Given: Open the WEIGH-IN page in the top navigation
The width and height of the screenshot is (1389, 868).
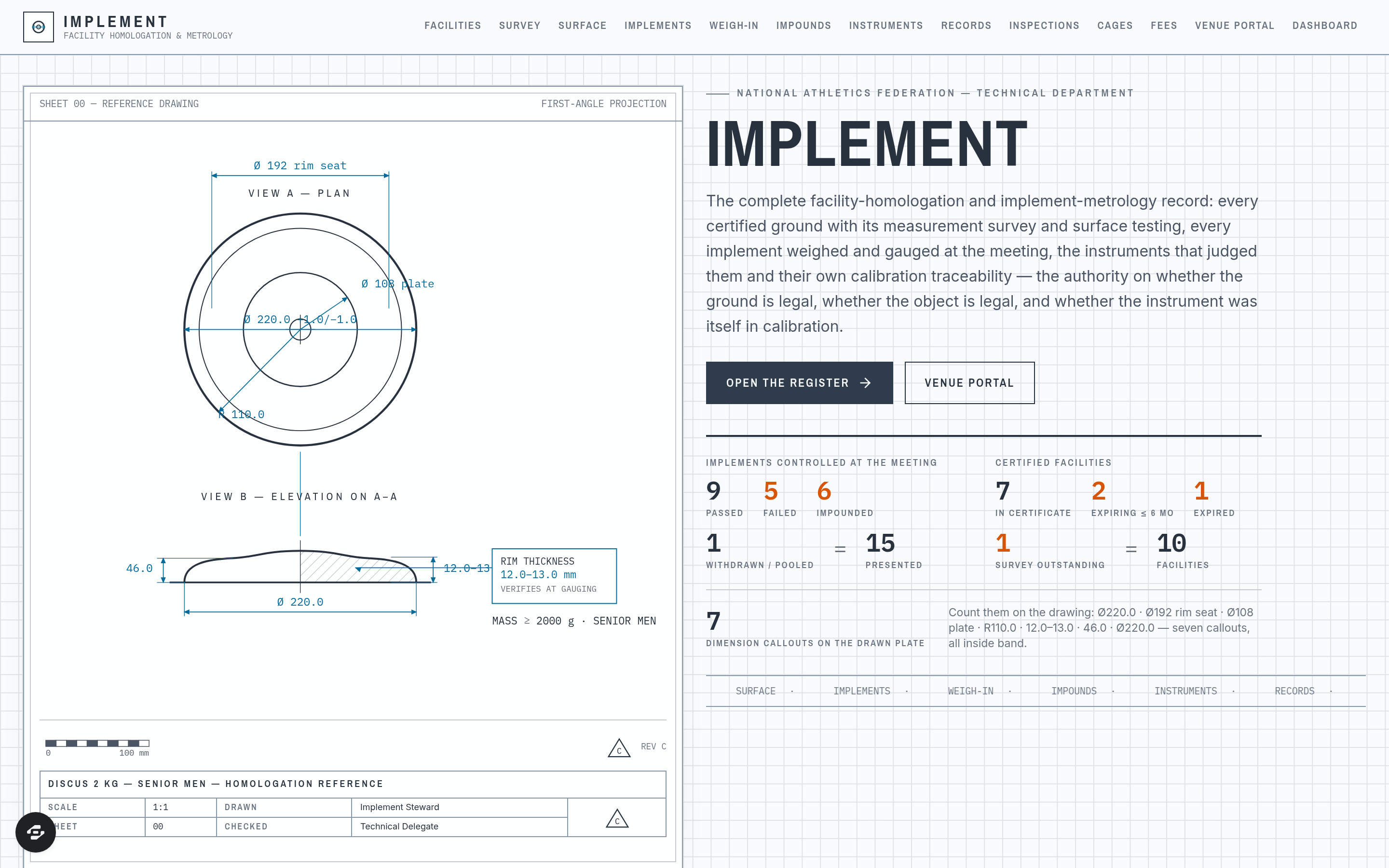Looking at the screenshot, I should [734, 26].
